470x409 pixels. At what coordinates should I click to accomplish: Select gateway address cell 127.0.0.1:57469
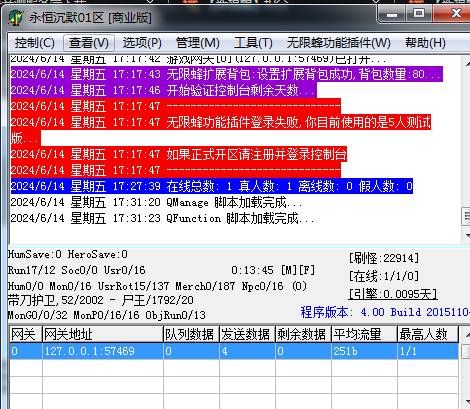(x=103, y=351)
